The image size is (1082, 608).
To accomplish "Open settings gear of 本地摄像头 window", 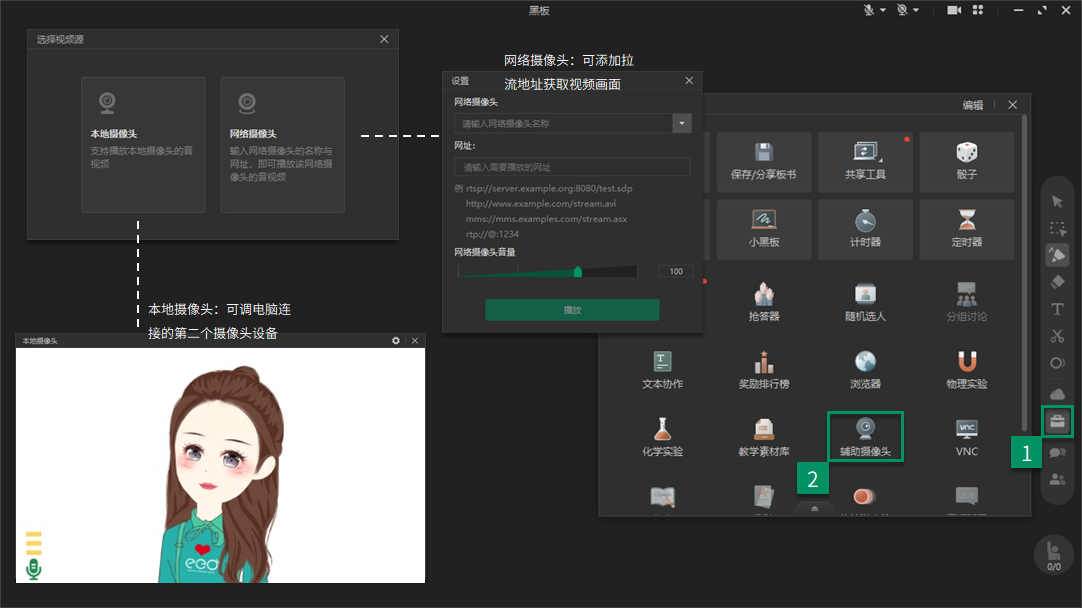I will [395, 341].
